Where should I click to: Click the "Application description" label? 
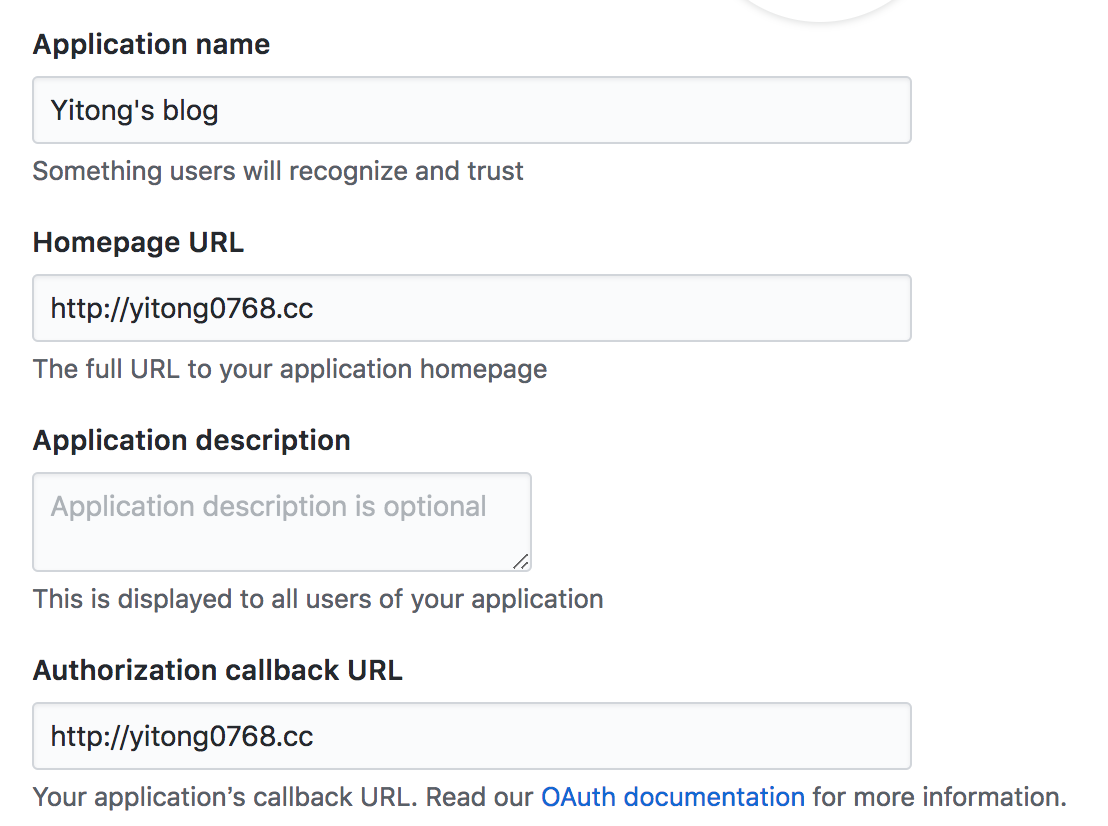pos(191,441)
